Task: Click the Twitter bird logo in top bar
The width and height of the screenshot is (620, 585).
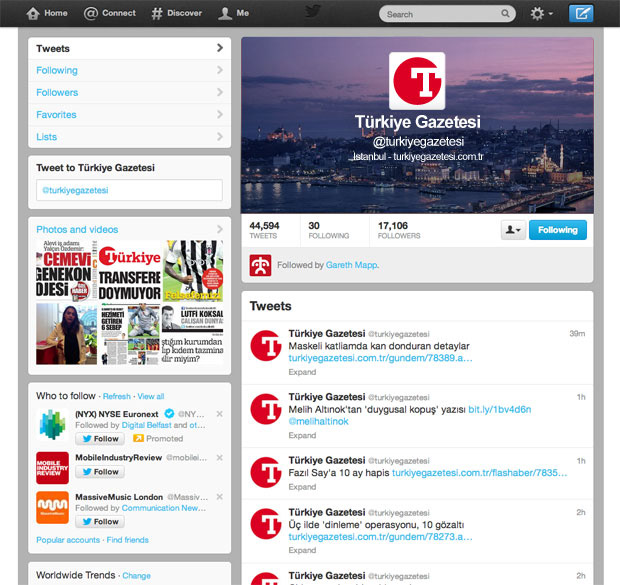Action: coord(312,11)
